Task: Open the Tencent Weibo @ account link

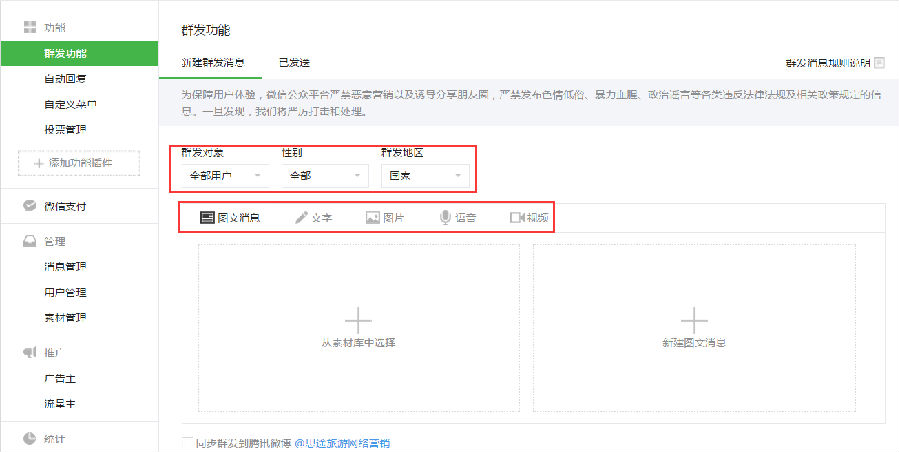Action: point(341,442)
